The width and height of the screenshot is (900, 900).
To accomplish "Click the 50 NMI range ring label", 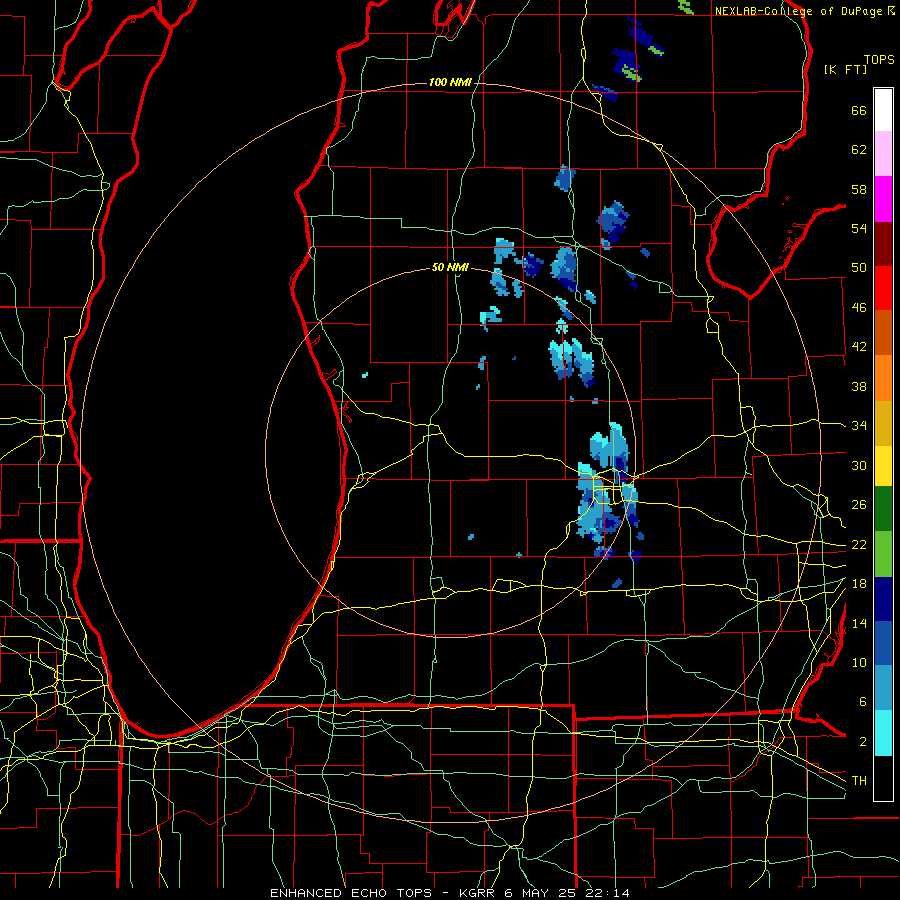I will pyautogui.click(x=450, y=267).
